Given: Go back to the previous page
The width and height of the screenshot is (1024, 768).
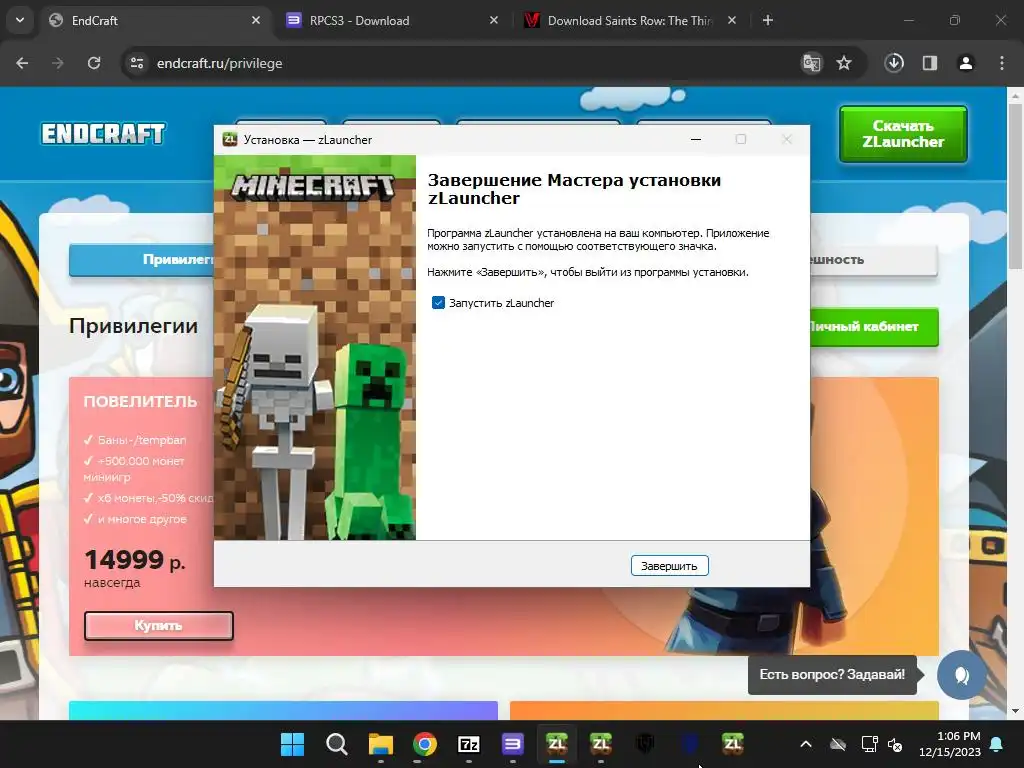Looking at the screenshot, I should coord(22,63).
